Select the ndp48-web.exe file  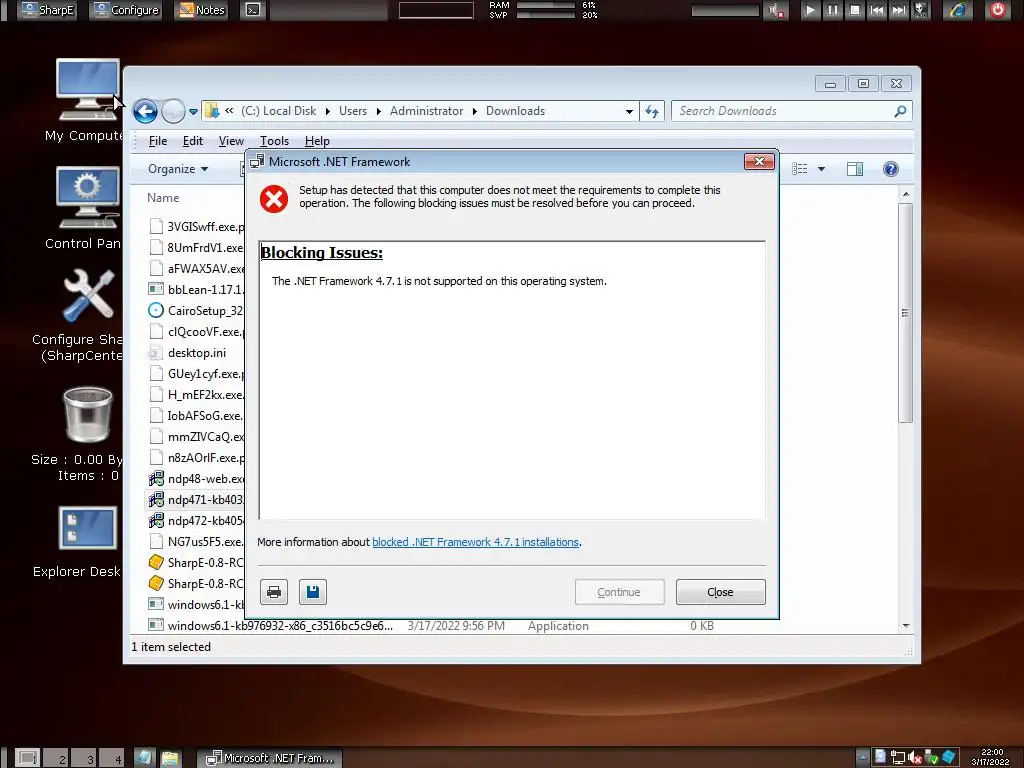[196, 479]
